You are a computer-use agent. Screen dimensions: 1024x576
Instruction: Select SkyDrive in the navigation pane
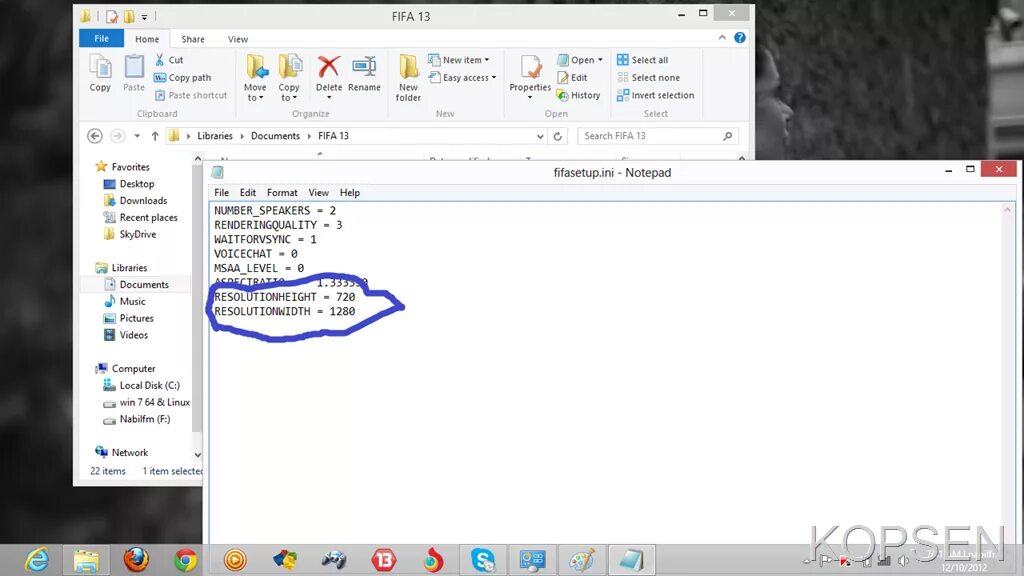[x=137, y=234]
